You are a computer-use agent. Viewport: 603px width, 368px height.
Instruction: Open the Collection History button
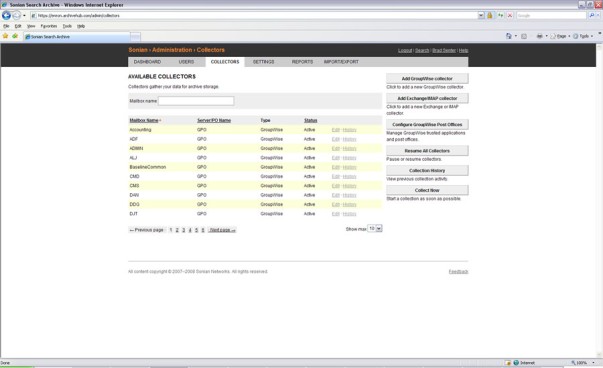point(427,170)
